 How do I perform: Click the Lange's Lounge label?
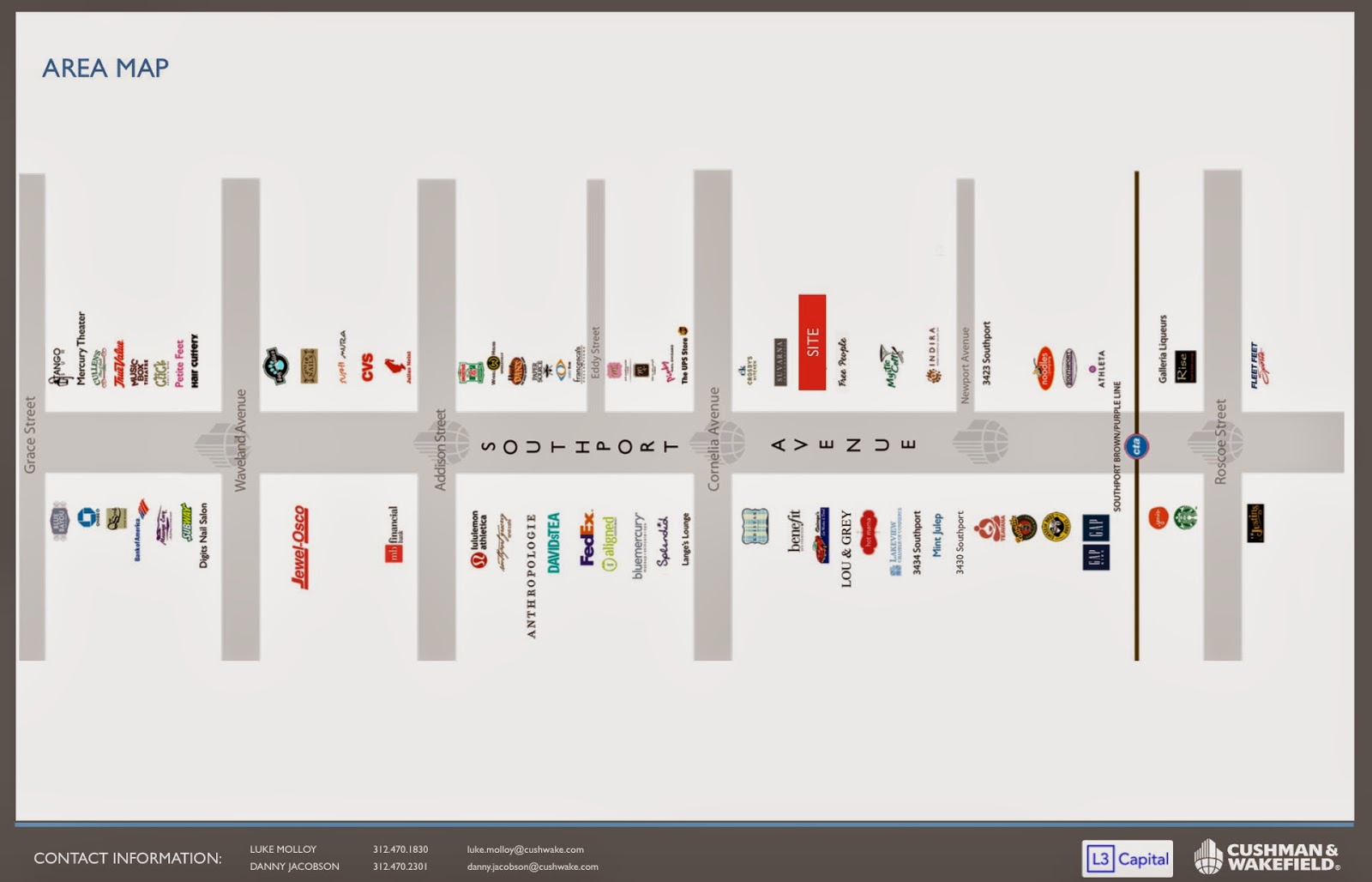(x=685, y=540)
